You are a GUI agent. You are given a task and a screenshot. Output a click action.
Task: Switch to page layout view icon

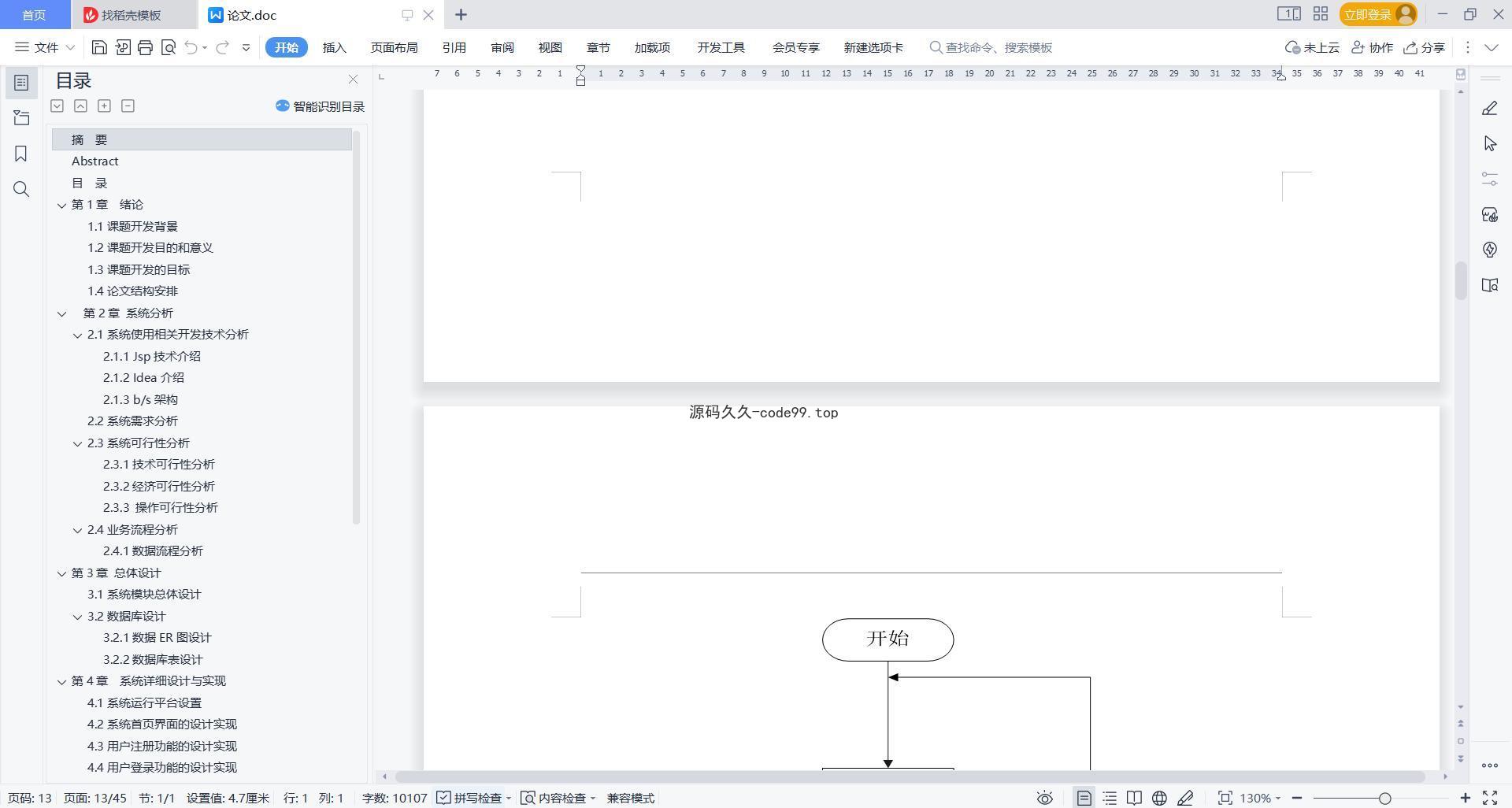coord(1084,798)
